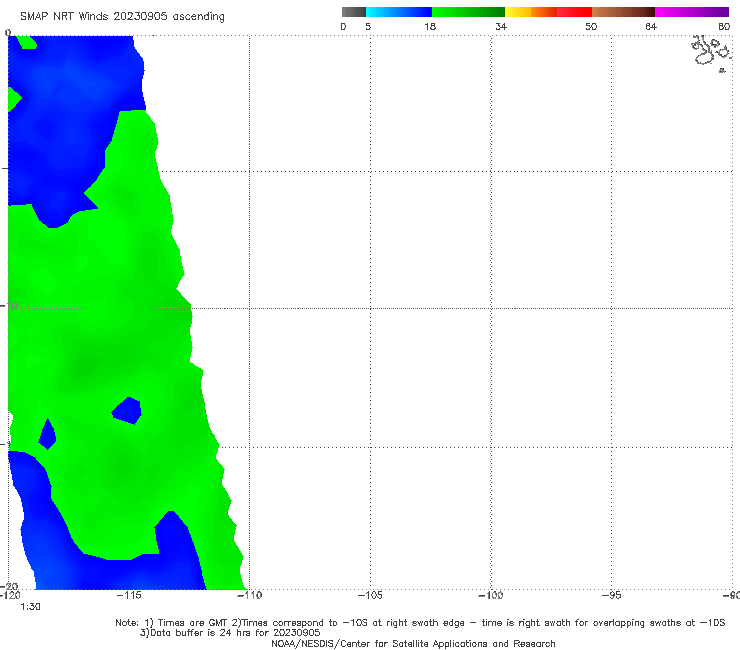The image size is (740, 650).
Task: Click the longitude label '-95'
Action: [x=612, y=595]
